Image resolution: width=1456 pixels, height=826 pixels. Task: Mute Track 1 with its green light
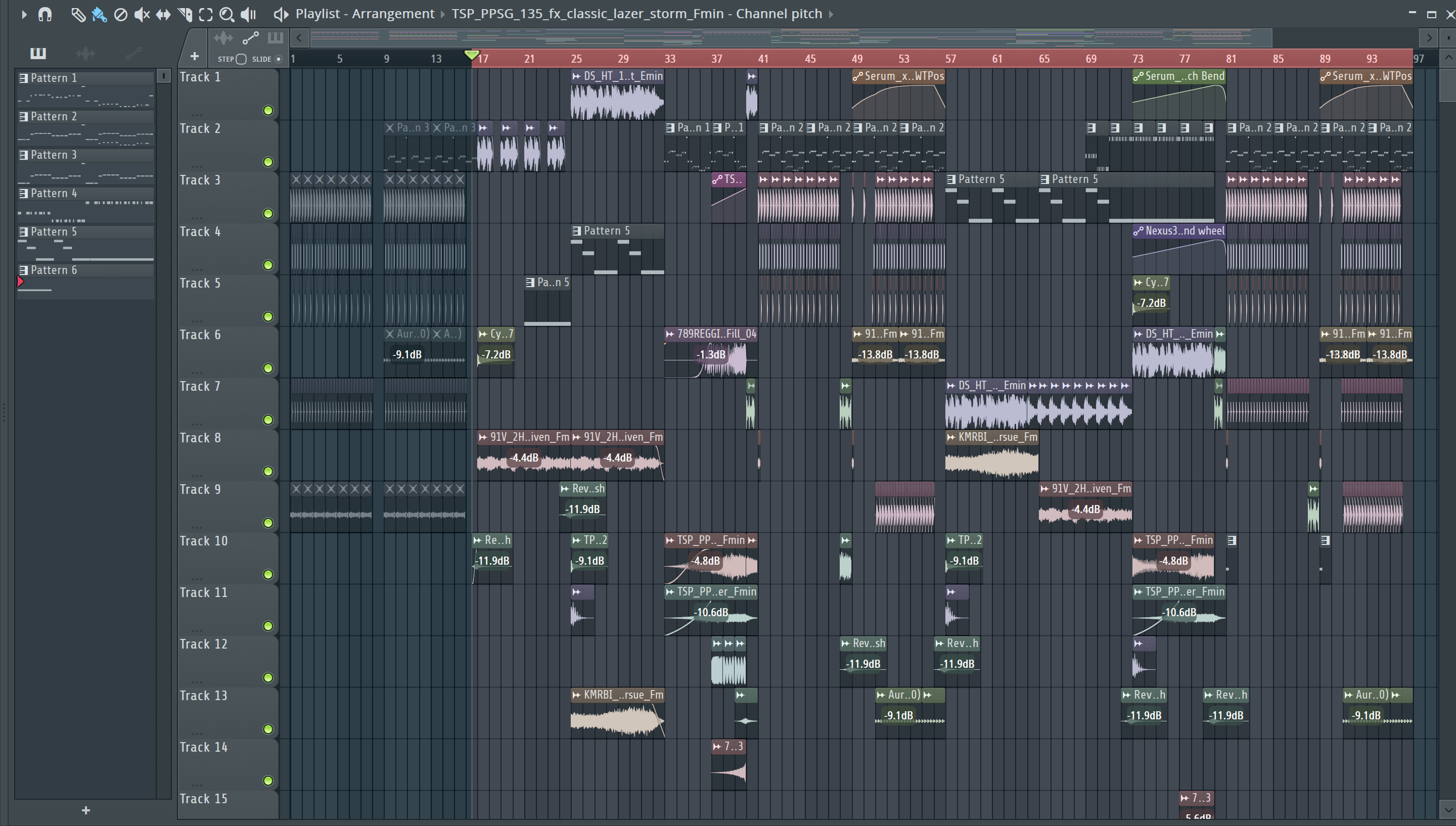click(x=268, y=111)
